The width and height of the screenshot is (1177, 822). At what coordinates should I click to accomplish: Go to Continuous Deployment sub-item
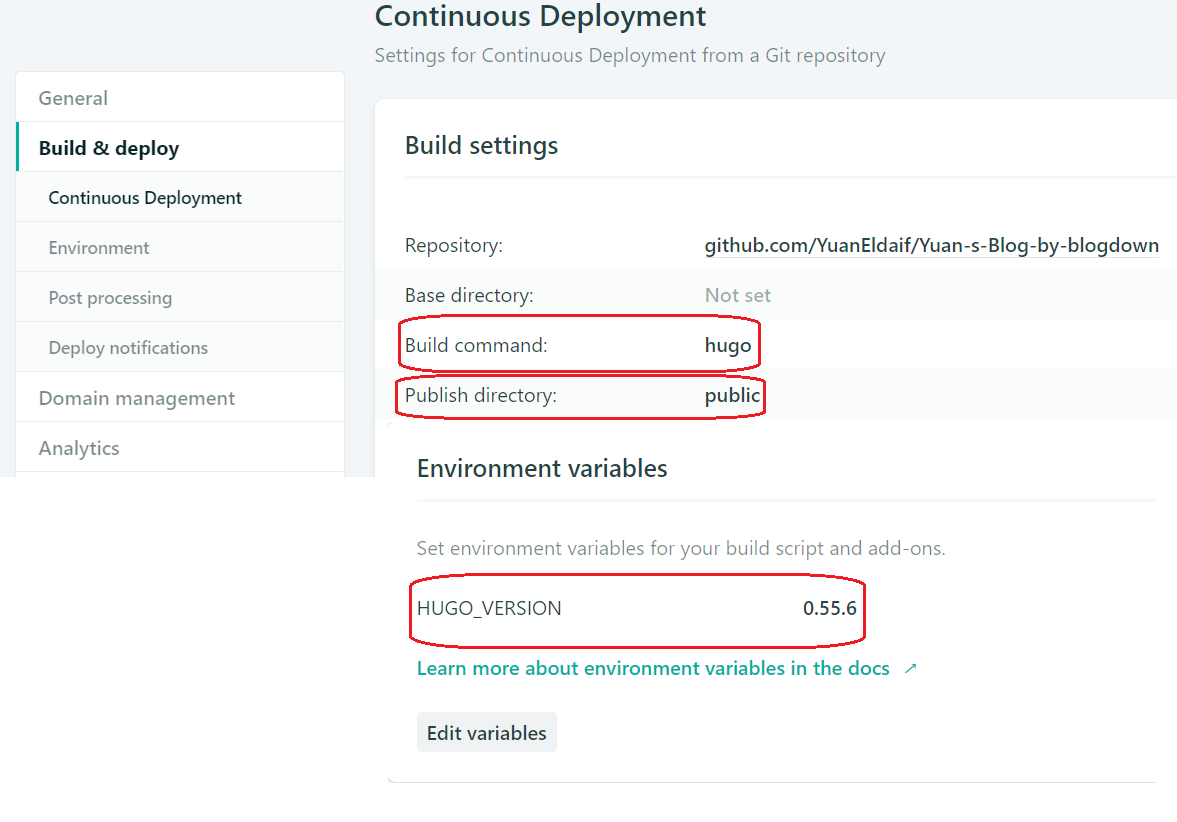pyautogui.click(x=145, y=198)
